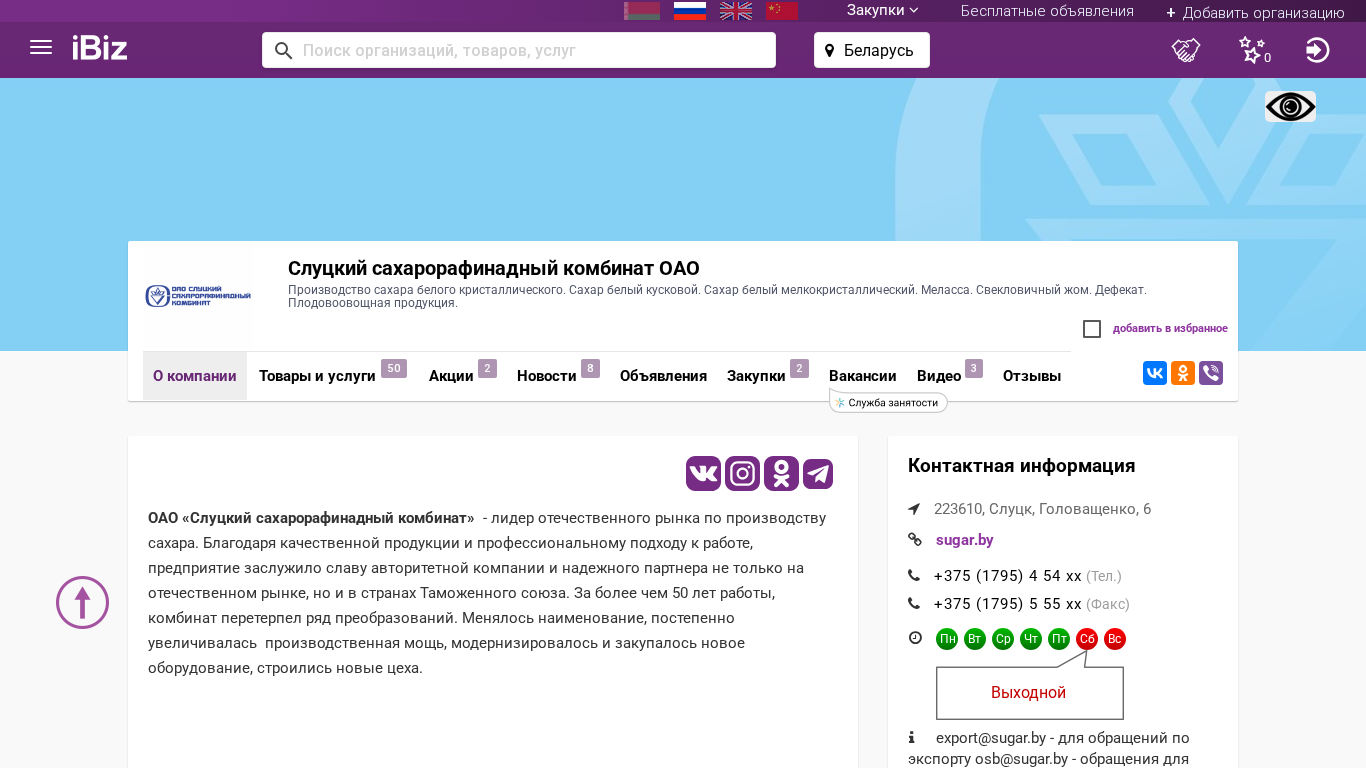The width and height of the screenshot is (1366, 768).
Task: Visit the sugar.by website link
Action: (x=965, y=540)
